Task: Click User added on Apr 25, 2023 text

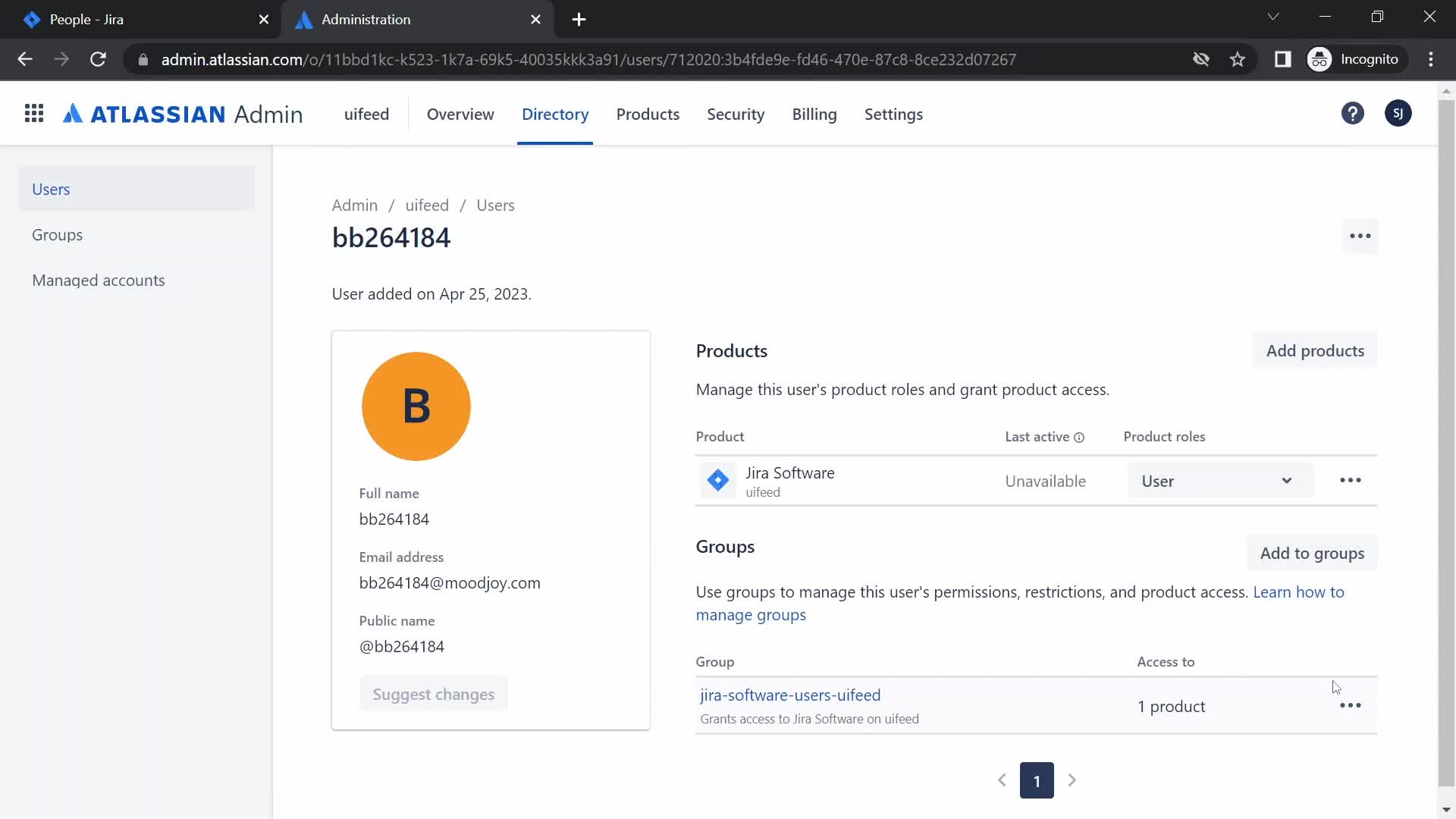Action: click(x=431, y=294)
